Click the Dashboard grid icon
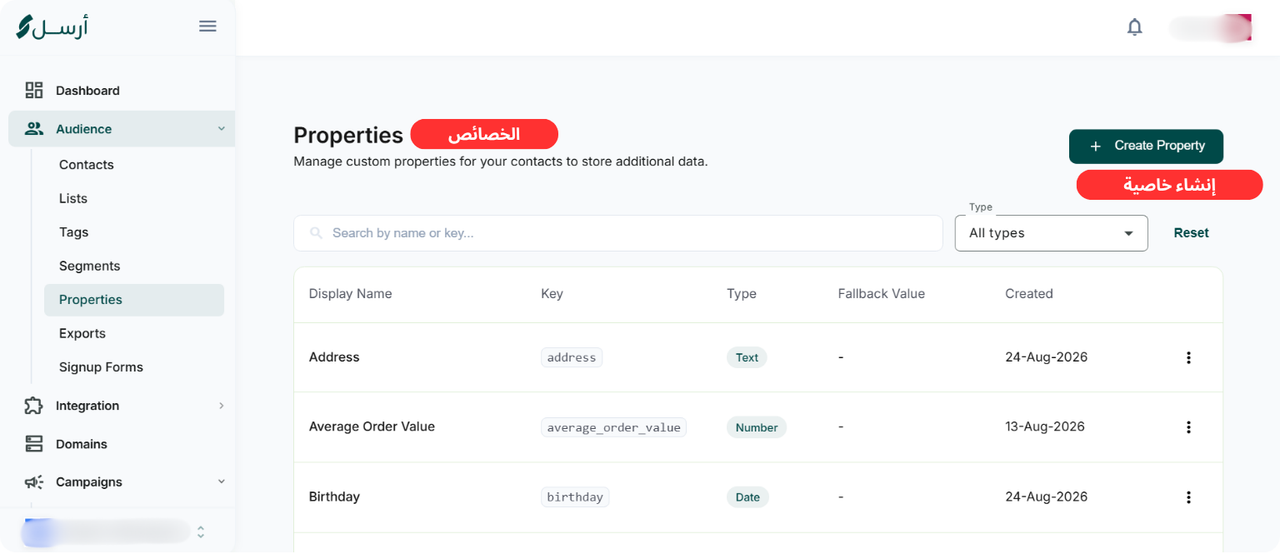 coord(34,90)
